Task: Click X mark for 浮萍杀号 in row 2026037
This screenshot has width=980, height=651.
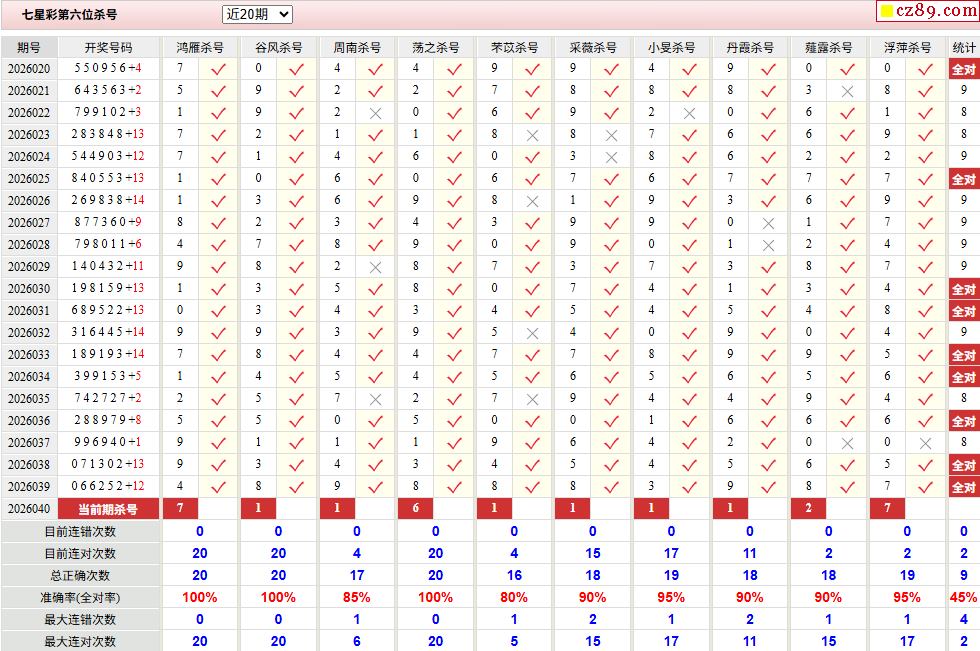Action: pyautogui.click(x=925, y=444)
